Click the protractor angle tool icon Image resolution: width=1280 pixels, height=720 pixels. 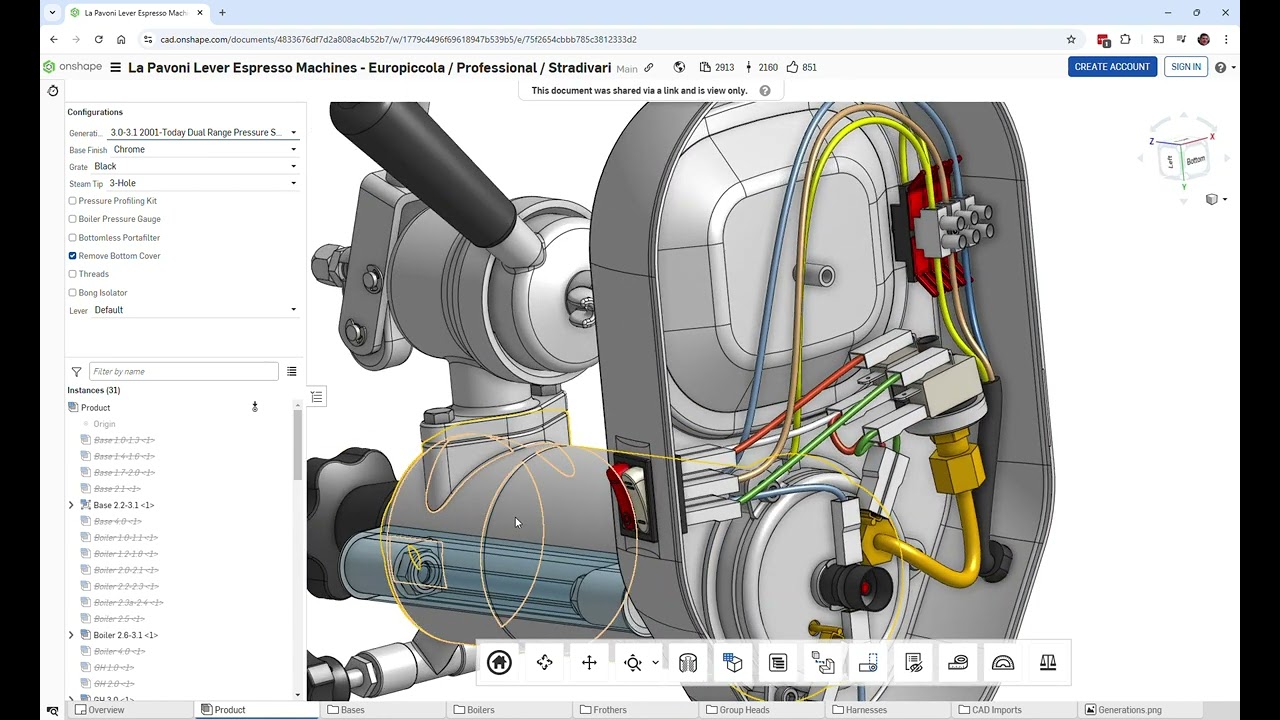(x=1003, y=662)
